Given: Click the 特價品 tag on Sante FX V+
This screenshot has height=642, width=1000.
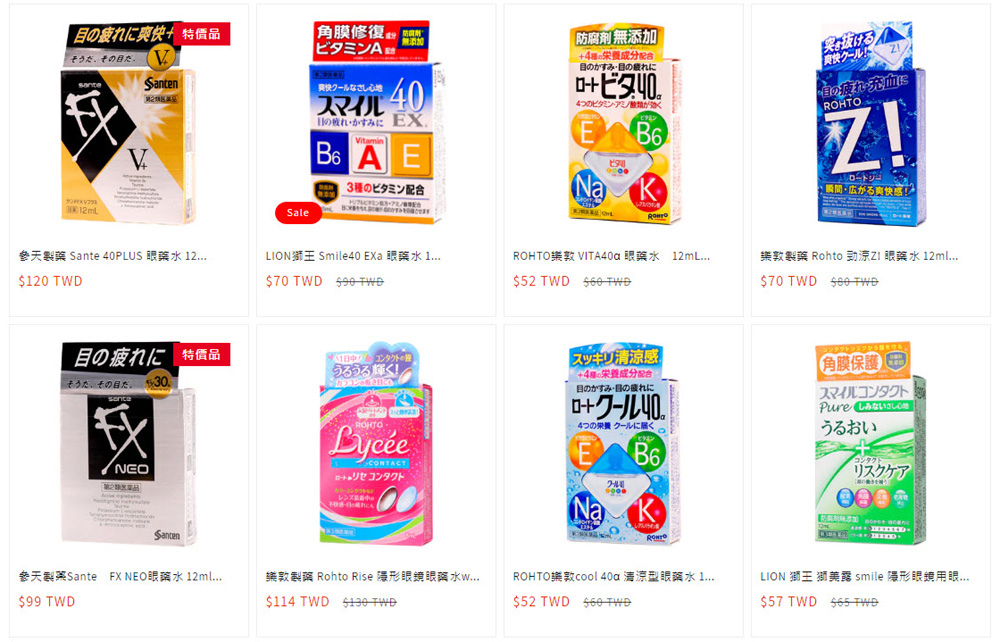Looking at the screenshot, I should click(202, 34).
